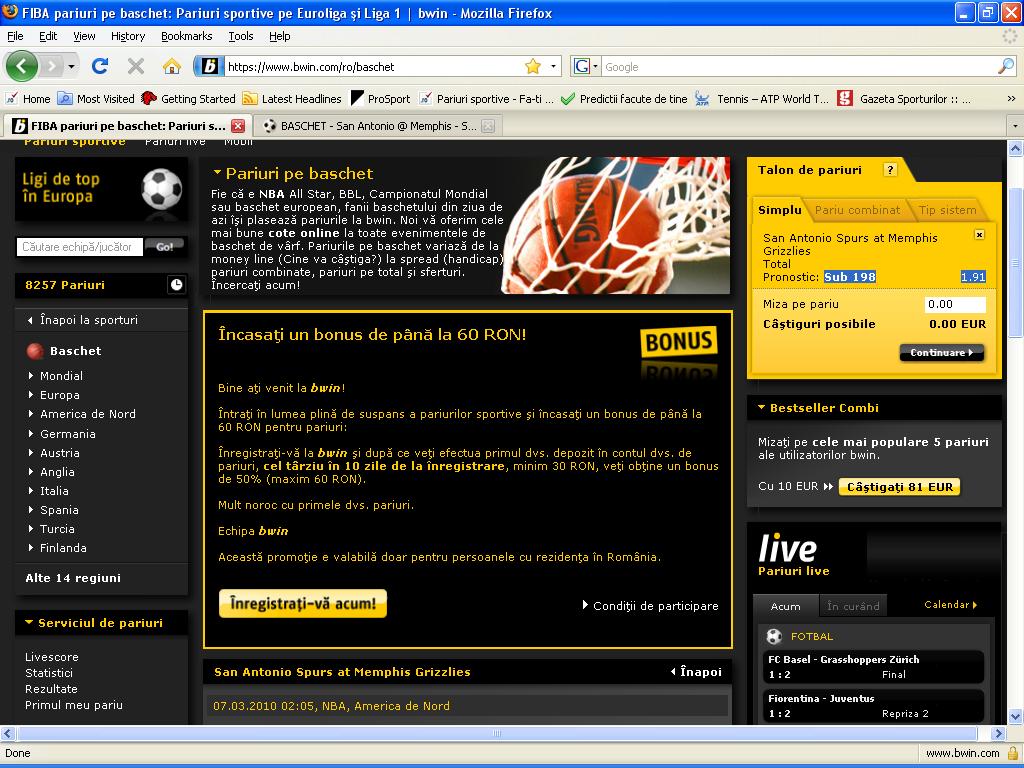This screenshot has width=1024, height=768.
Task: Close the FIBA pariuri pe baschet tab
Action: click(x=238, y=126)
